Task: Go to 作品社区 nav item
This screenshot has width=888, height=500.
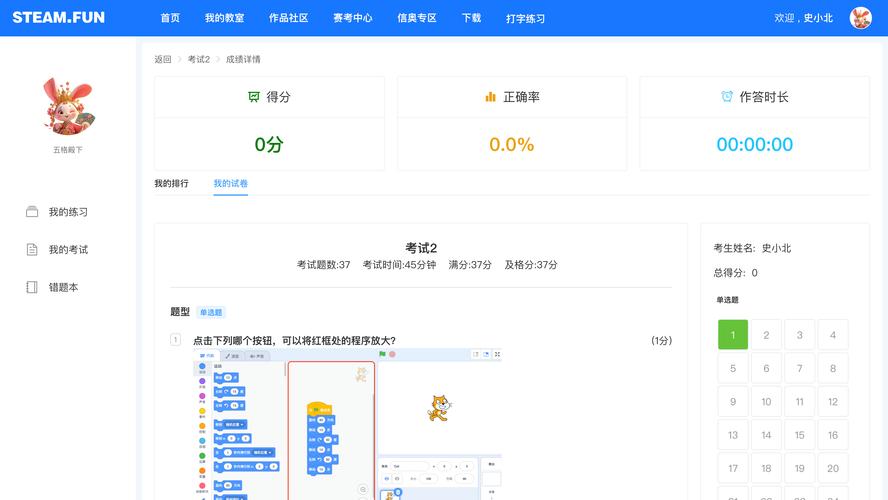Action: pos(288,18)
